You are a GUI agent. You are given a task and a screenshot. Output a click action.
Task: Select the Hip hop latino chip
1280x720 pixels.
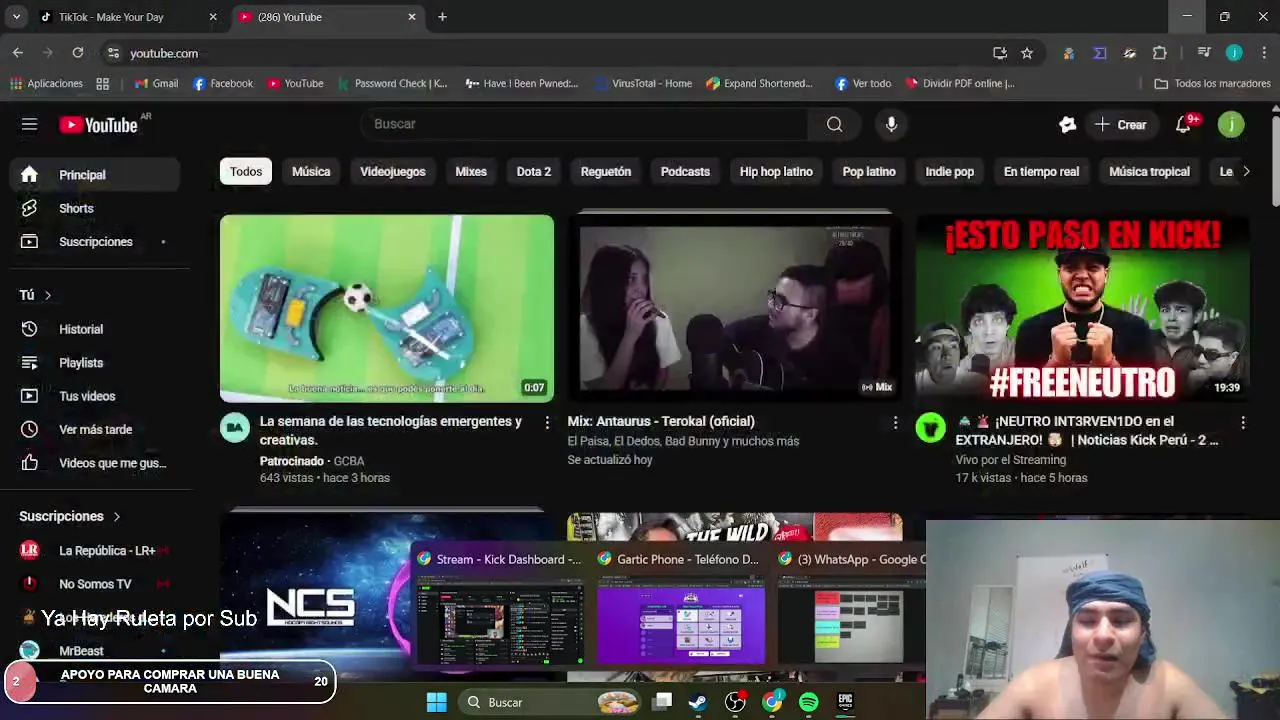pyautogui.click(x=776, y=172)
